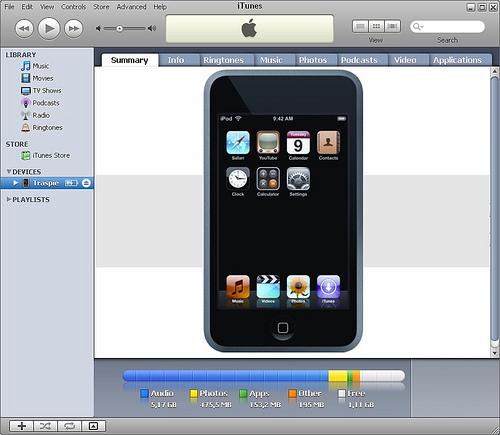Click the iTunes dock icon on iPod

328,287
